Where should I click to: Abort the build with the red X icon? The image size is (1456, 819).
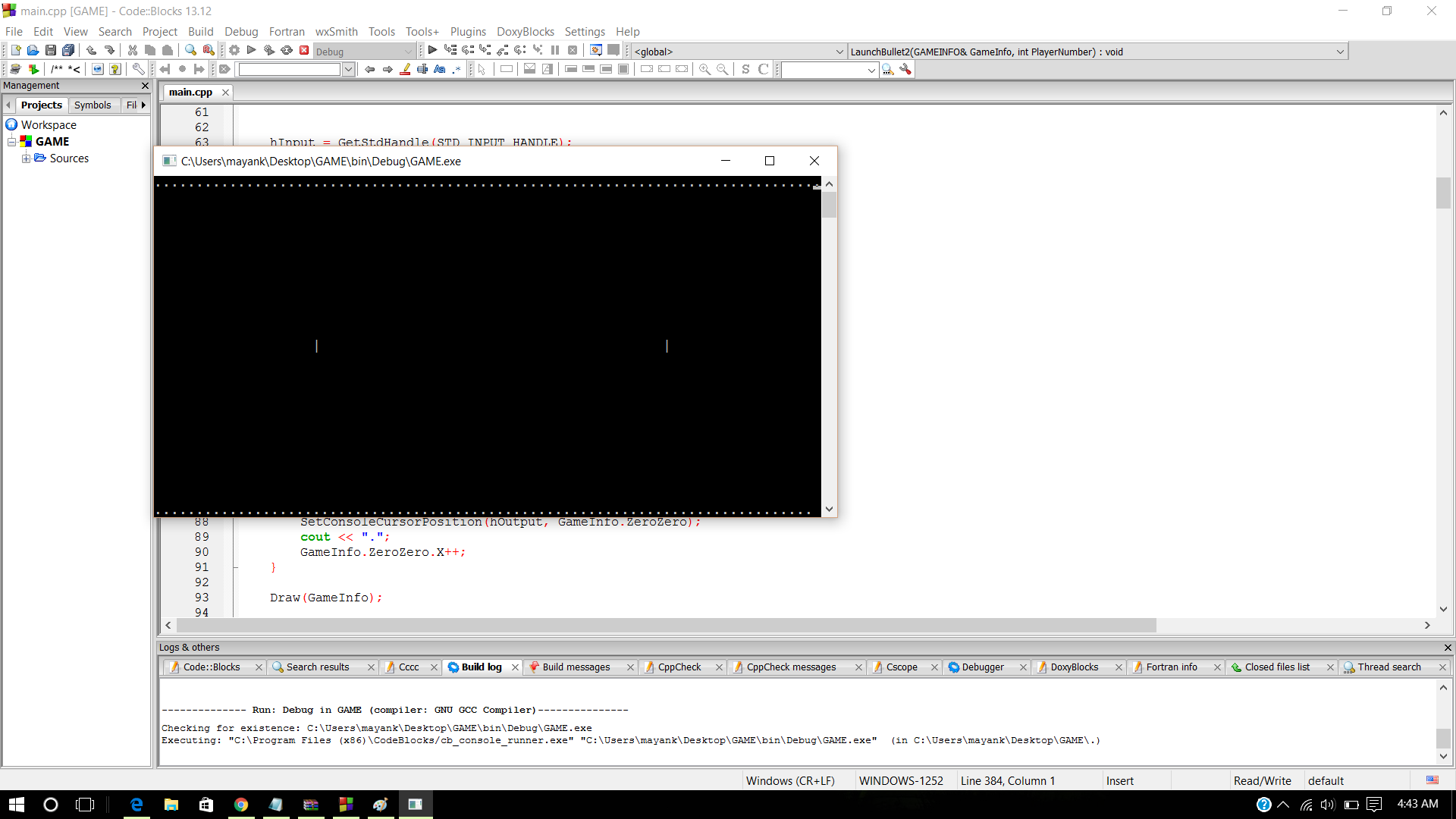click(x=303, y=50)
